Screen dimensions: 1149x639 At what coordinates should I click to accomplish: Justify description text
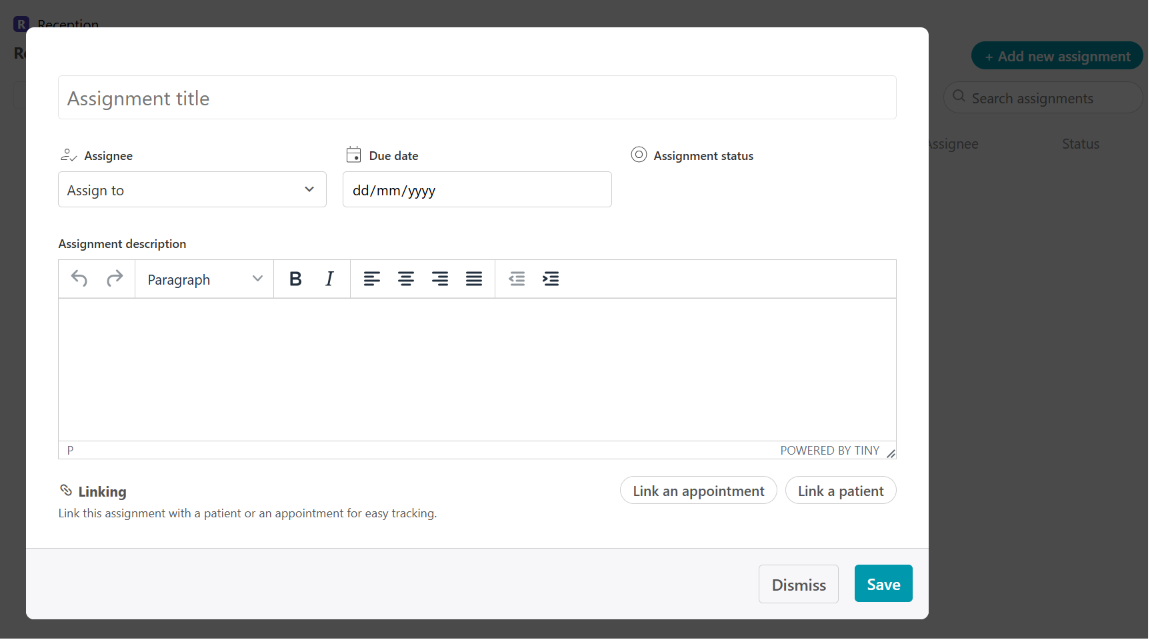(474, 278)
